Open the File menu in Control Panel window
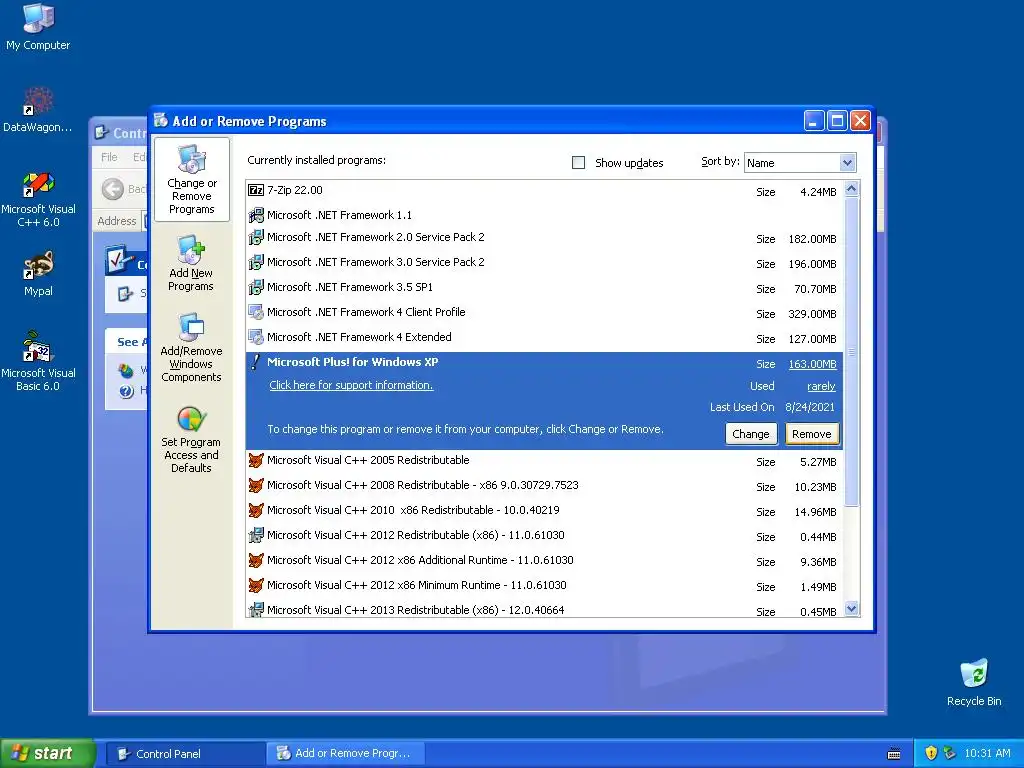This screenshot has width=1024, height=768. 109,157
